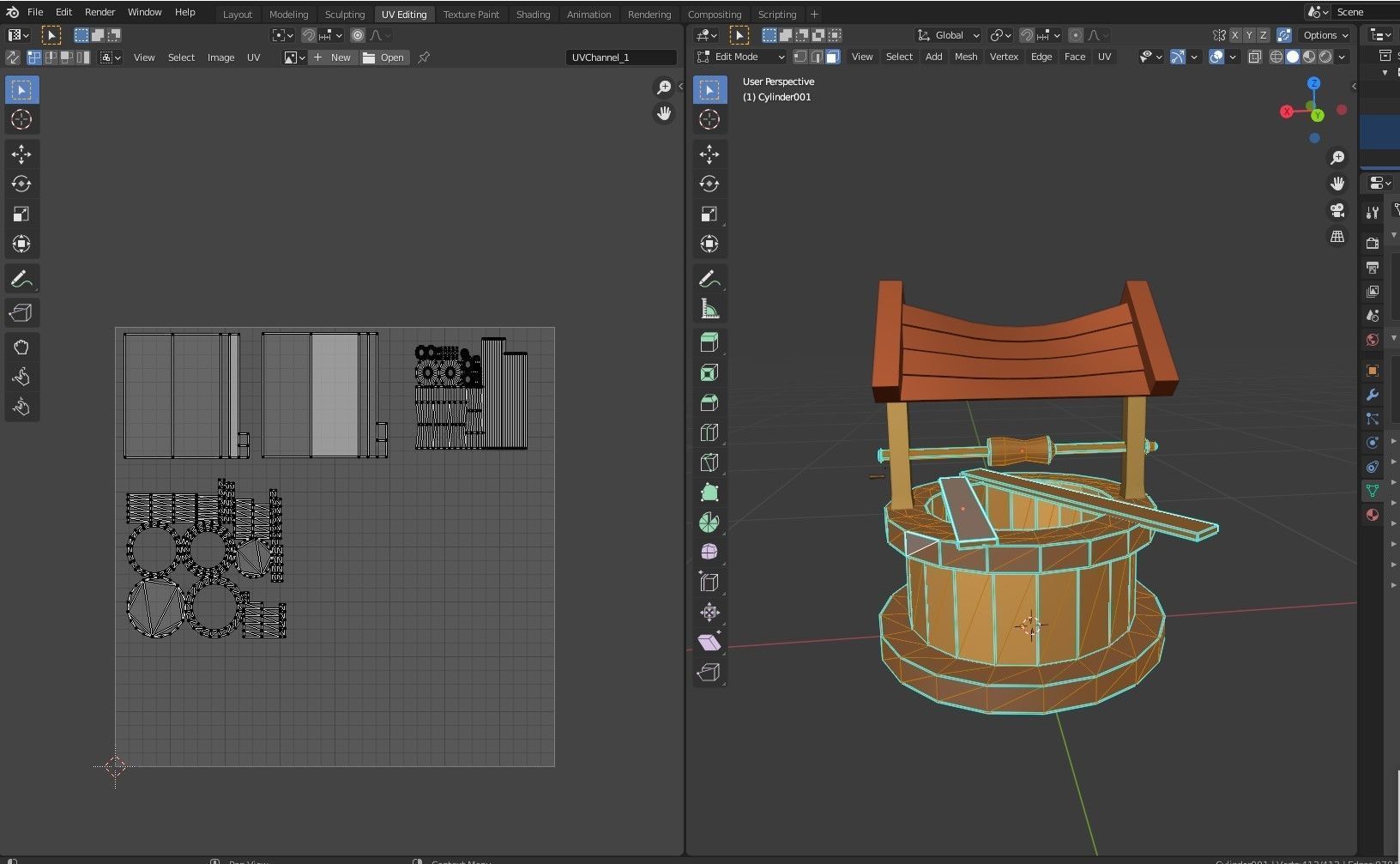Toggle X mirror axis
1400x864 pixels.
coord(1235,35)
